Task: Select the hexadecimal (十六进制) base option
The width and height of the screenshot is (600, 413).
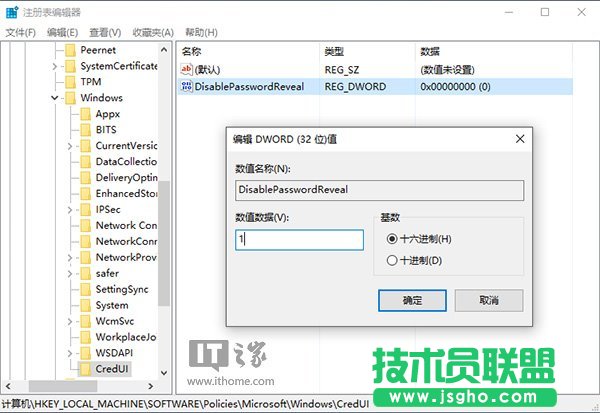Action: 391,239
